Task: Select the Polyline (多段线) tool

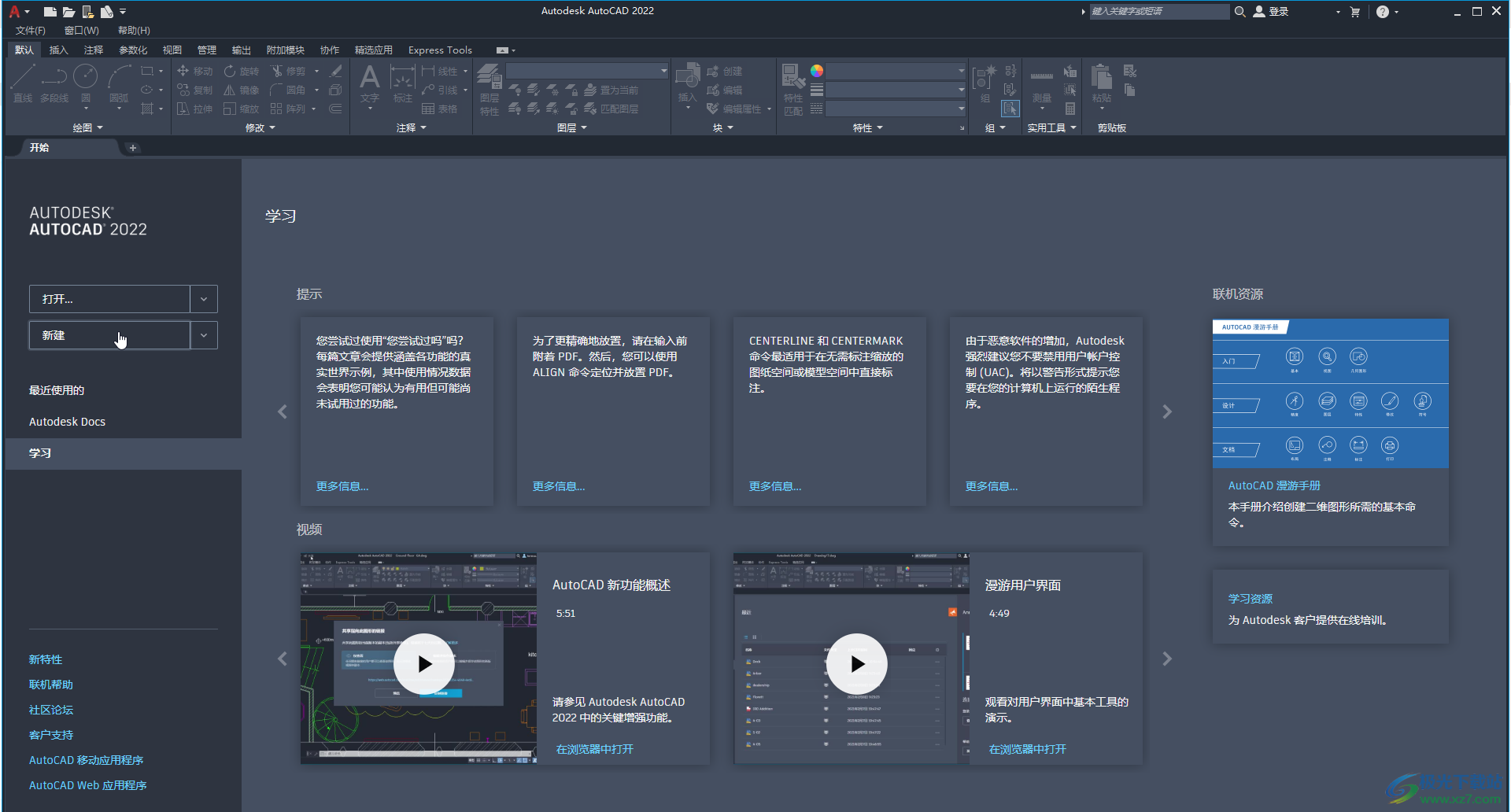Action: click(54, 83)
